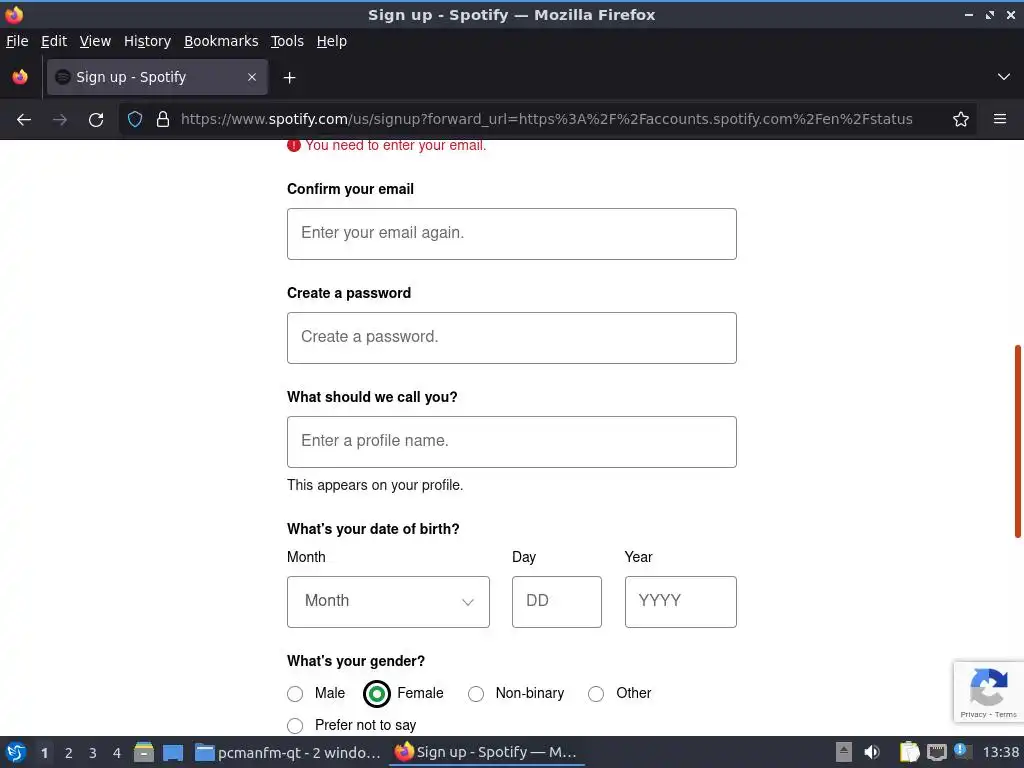Image resolution: width=1024 pixels, height=768 pixels.
Task: Close the Sign up - Spotify tab
Action: 252,77
